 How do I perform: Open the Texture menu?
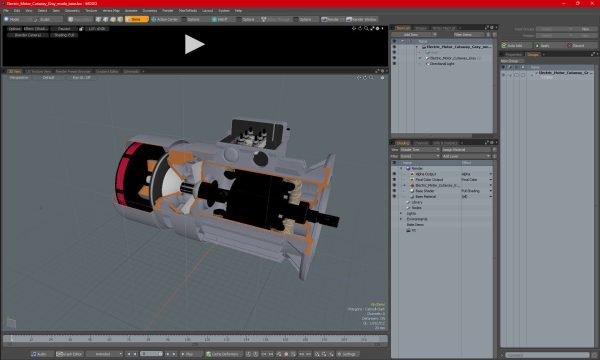91,11
